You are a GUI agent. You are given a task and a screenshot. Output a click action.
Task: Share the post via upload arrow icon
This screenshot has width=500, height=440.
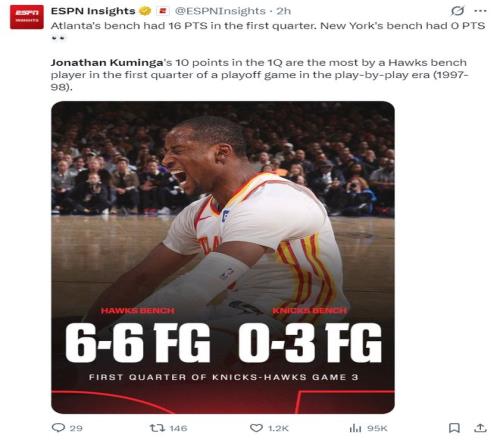tap(480, 428)
